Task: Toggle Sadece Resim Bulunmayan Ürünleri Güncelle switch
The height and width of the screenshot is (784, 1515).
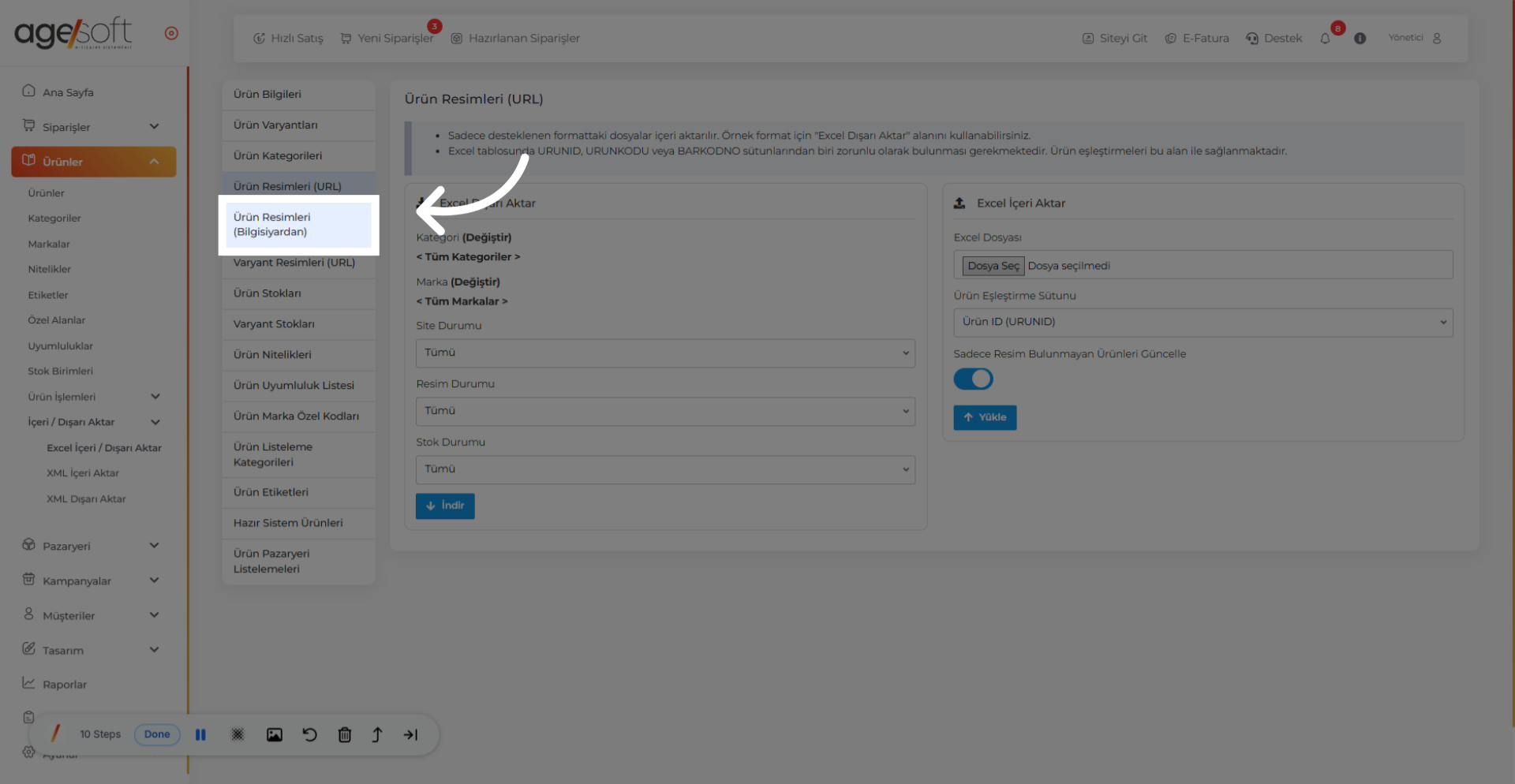Action: (973, 379)
